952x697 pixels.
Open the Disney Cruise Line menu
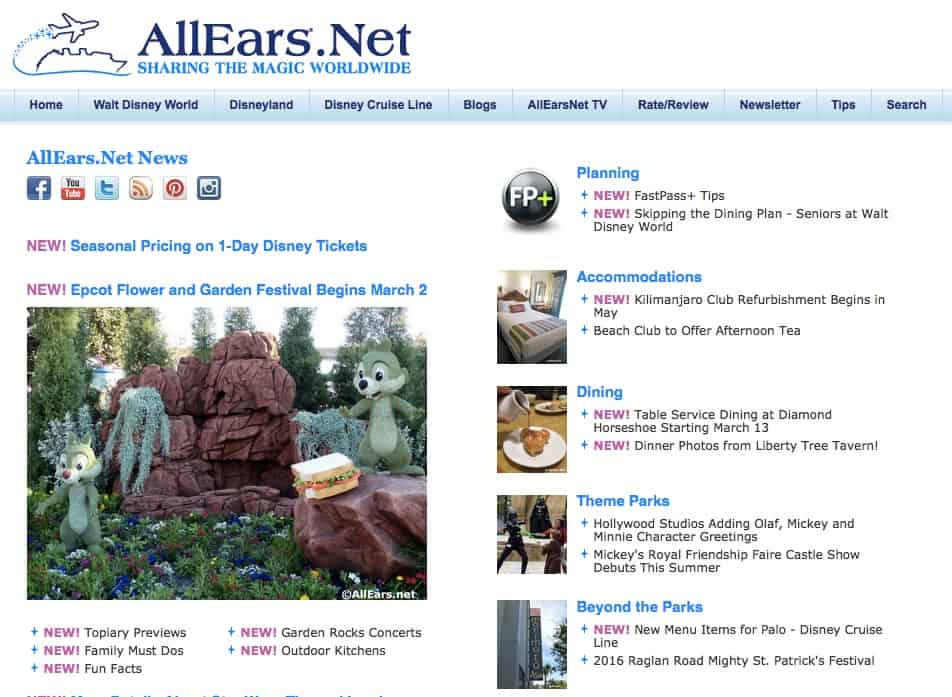(378, 104)
